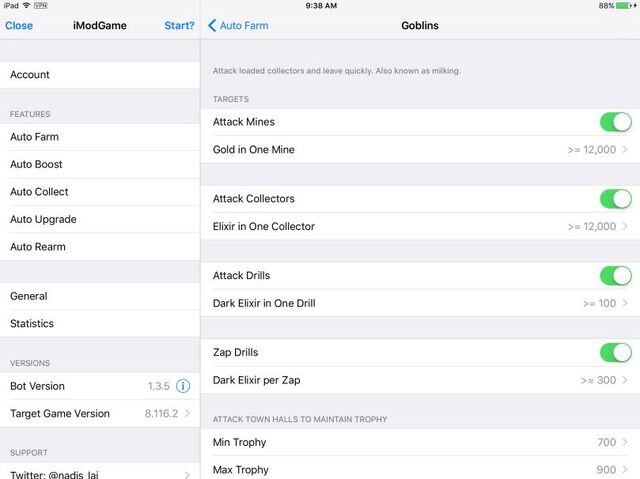Viewport: 640px width, 479px height.
Task: Open Auto Upgrade settings
Action: (100, 220)
